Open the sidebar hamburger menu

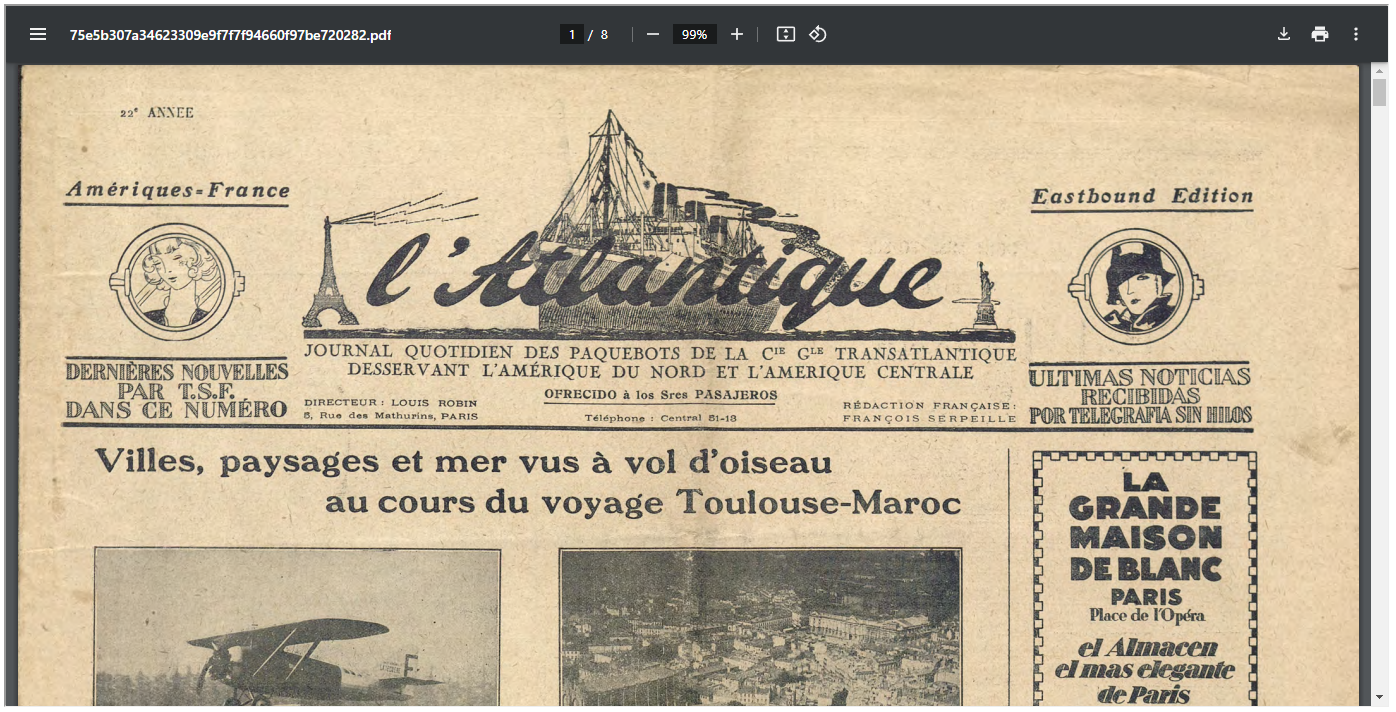pyautogui.click(x=38, y=34)
